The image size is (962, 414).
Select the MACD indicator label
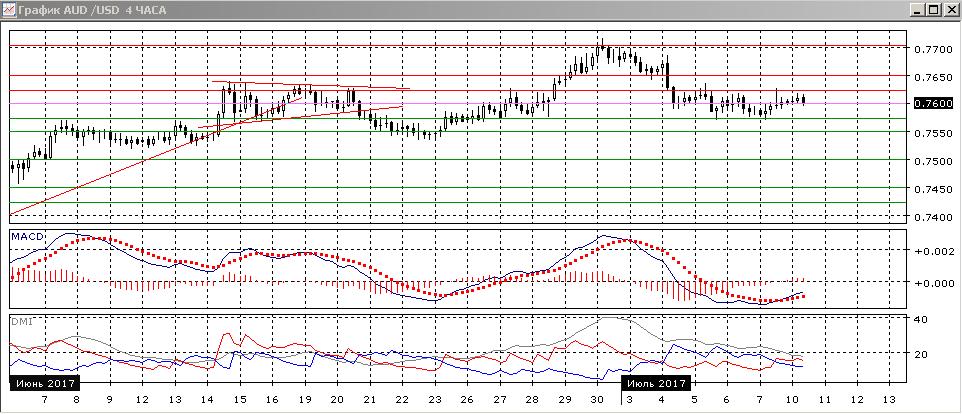(x=24, y=237)
